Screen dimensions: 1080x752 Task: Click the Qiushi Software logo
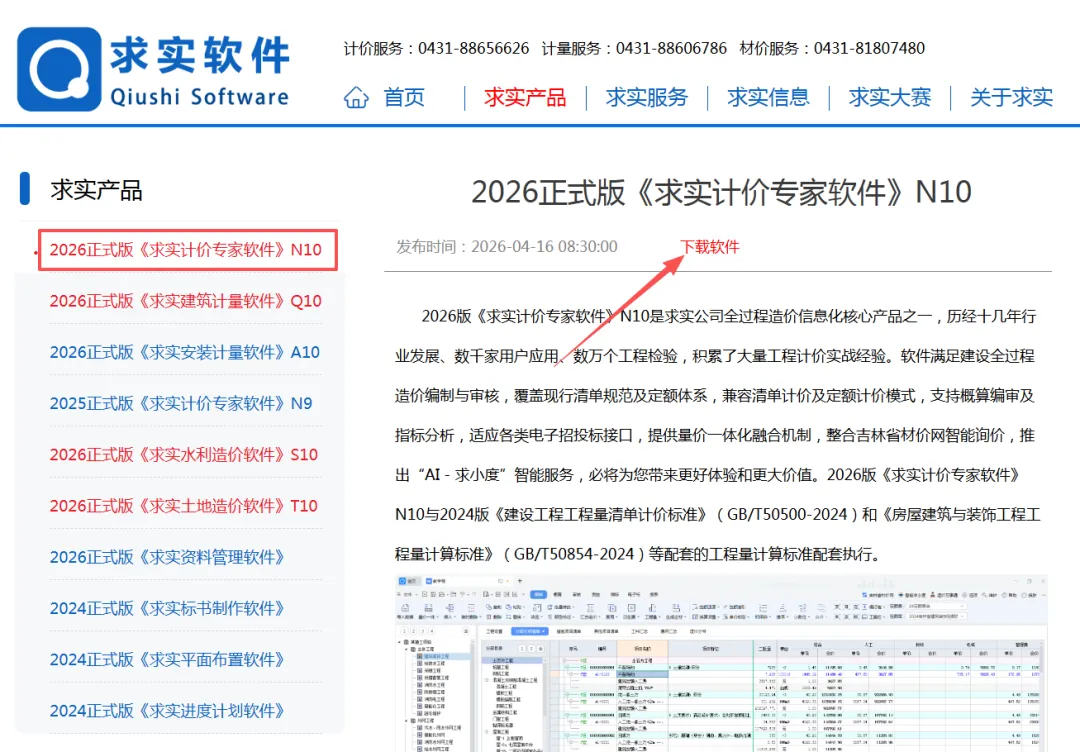click(154, 69)
